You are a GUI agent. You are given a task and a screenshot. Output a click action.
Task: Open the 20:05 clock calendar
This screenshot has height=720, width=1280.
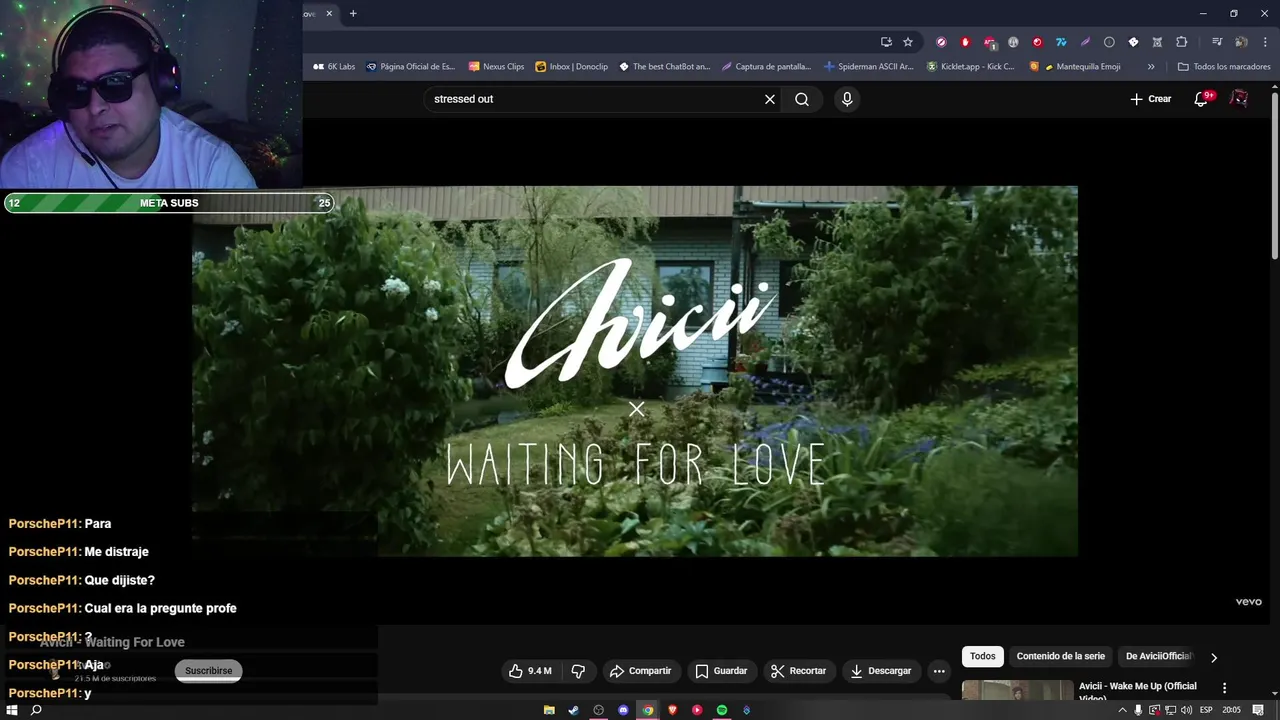pyautogui.click(x=1231, y=710)
